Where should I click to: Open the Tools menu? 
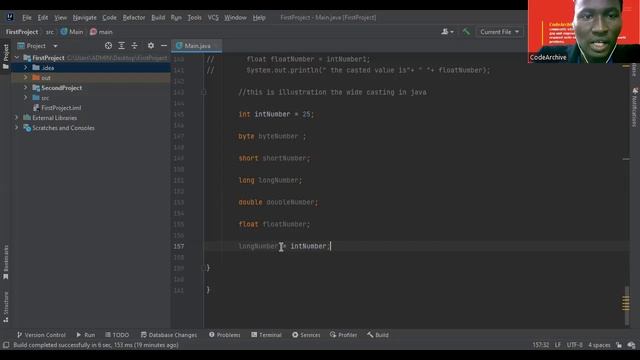[x=194, y=18]
